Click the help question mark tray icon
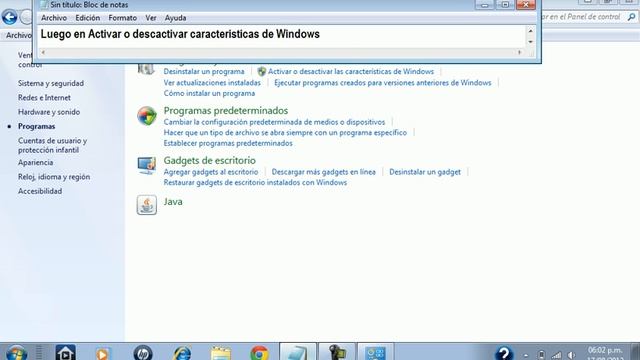 (504, 353)
